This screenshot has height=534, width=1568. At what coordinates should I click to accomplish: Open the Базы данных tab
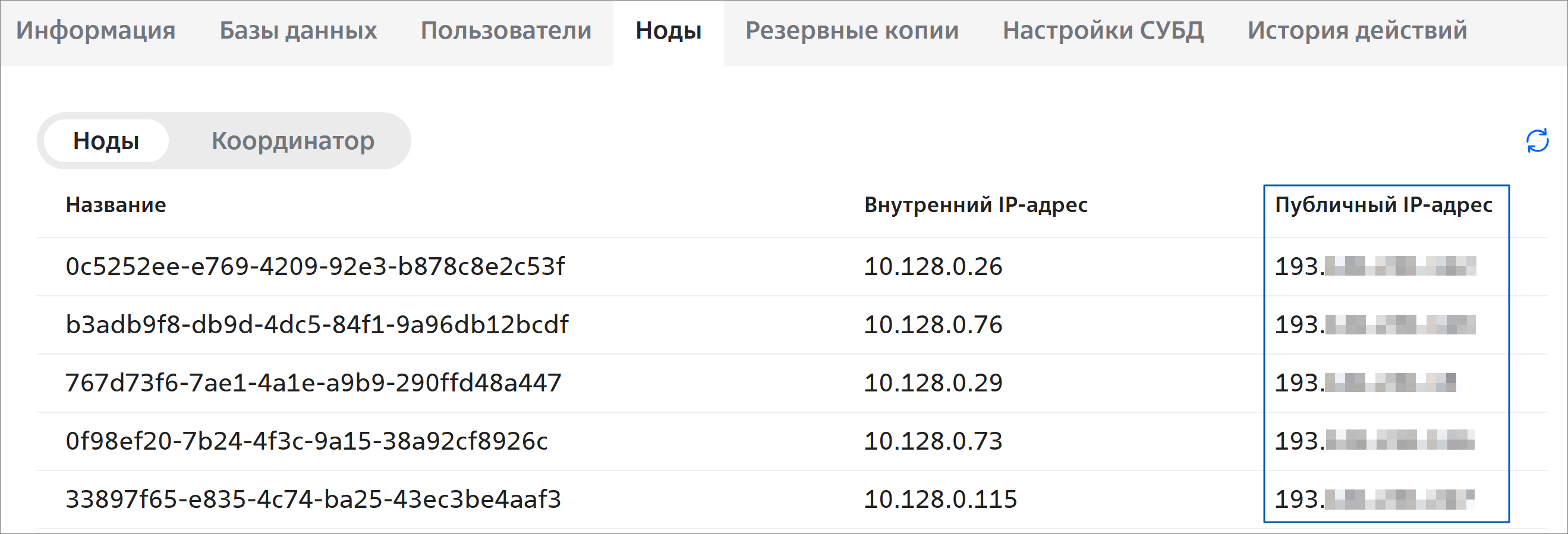pos(298,30)
